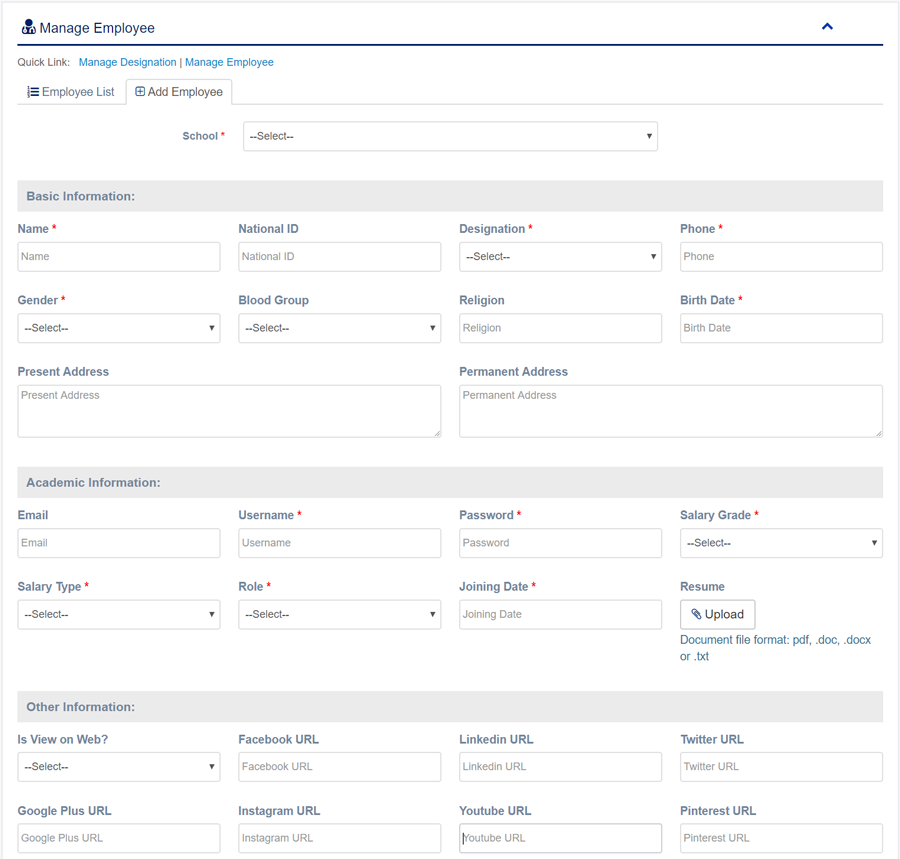Expand the Salary Type dropdown
900x859 pixels.
point(118,614)
